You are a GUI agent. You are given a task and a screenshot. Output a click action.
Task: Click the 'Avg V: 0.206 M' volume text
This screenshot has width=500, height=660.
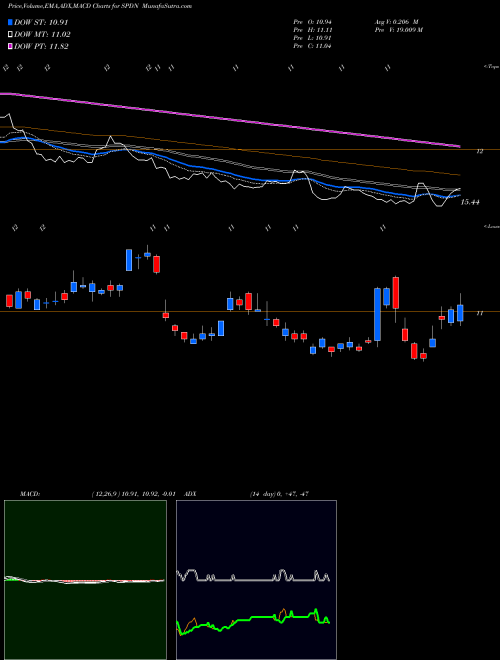[396, 21]
